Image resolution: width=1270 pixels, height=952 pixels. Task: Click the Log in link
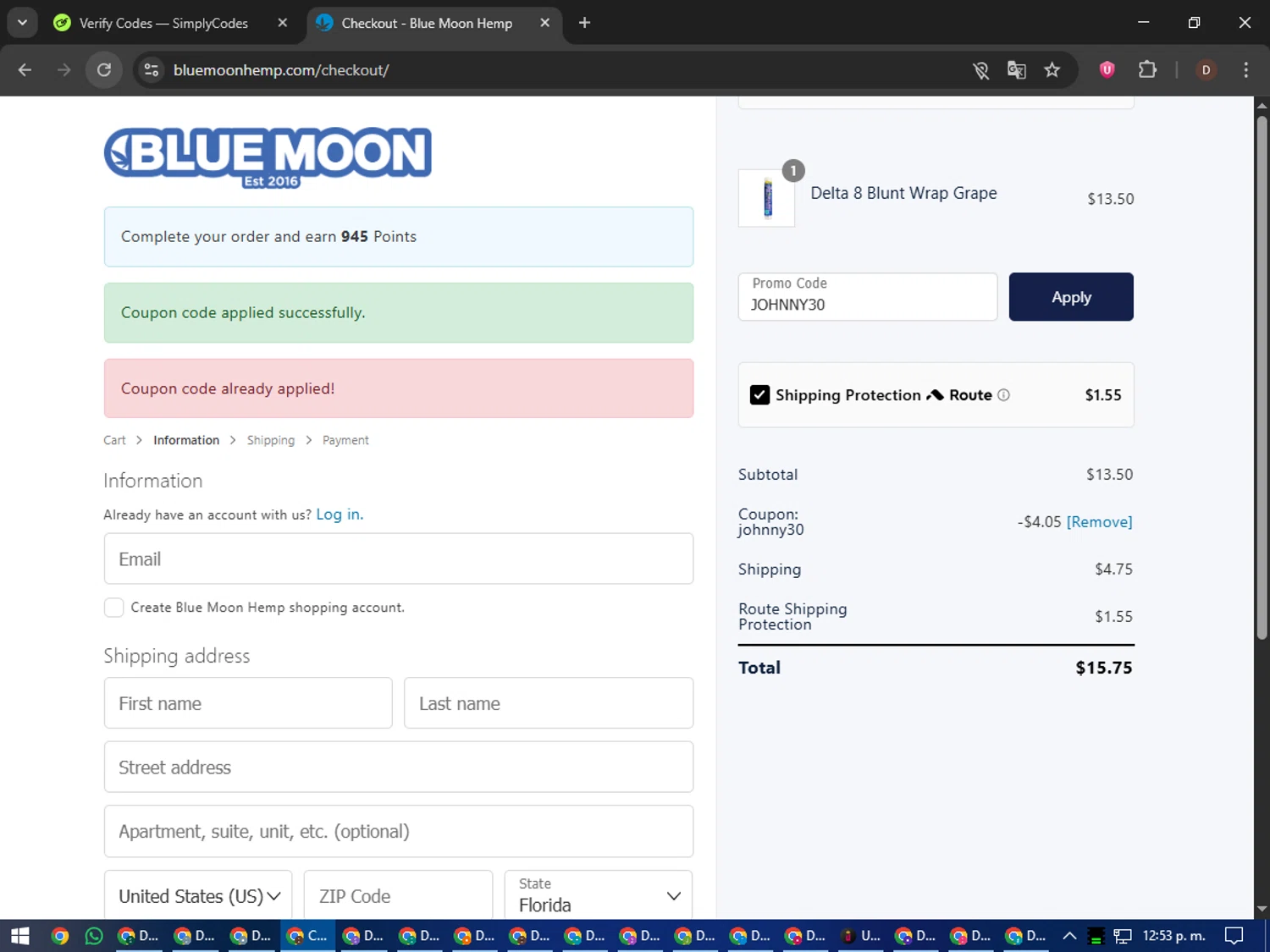(x=340, y=515)
